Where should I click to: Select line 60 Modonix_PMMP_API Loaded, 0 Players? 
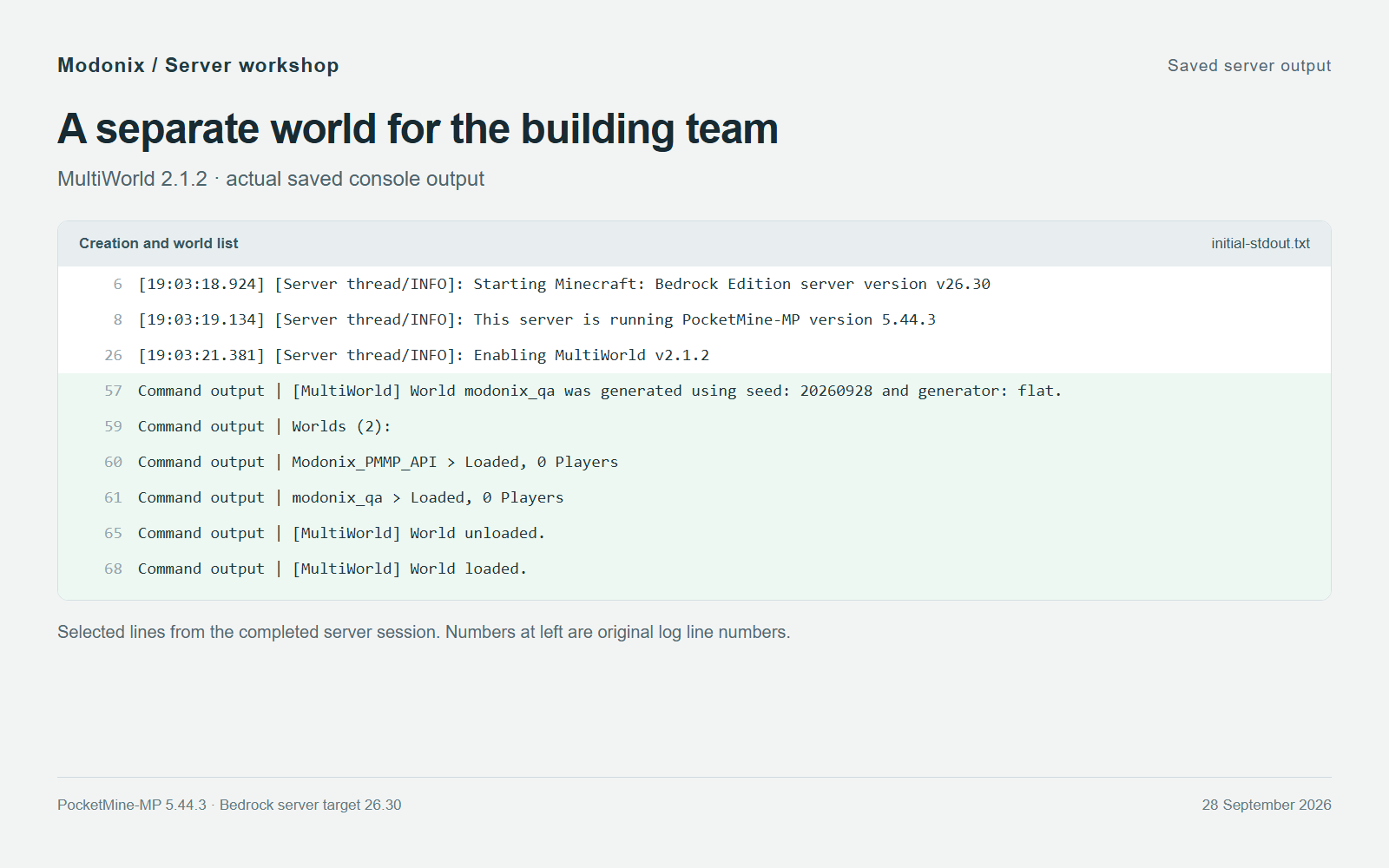point(694,462)
